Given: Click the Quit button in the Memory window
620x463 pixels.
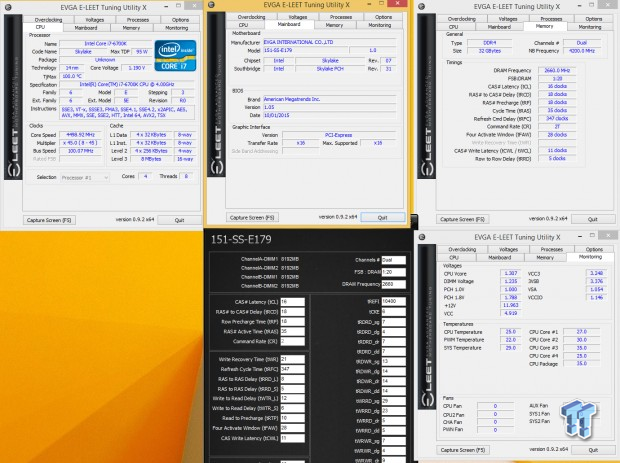Looking at the screenshot, I should (593, 219).
